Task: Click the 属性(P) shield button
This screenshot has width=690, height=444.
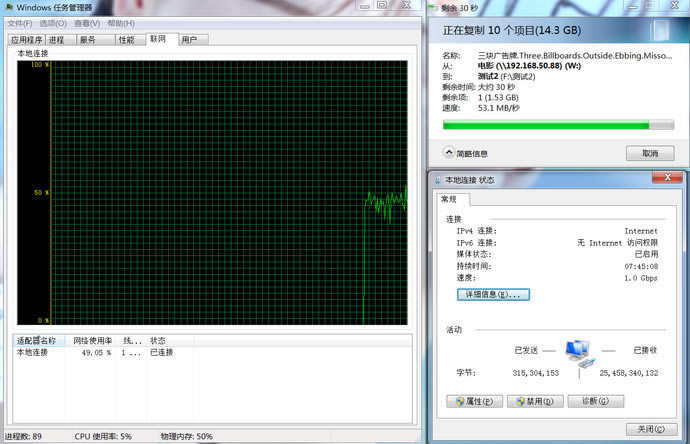Action: (474, 401)
